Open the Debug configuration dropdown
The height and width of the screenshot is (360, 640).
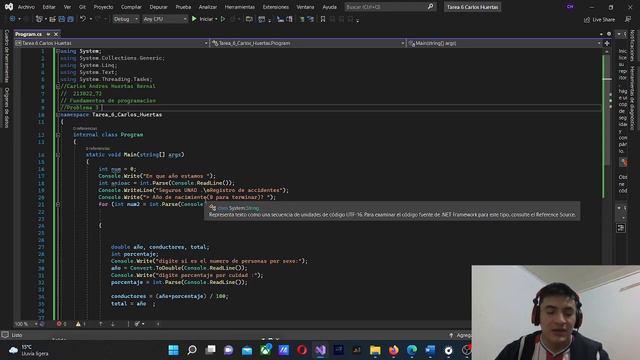(126, 19)
